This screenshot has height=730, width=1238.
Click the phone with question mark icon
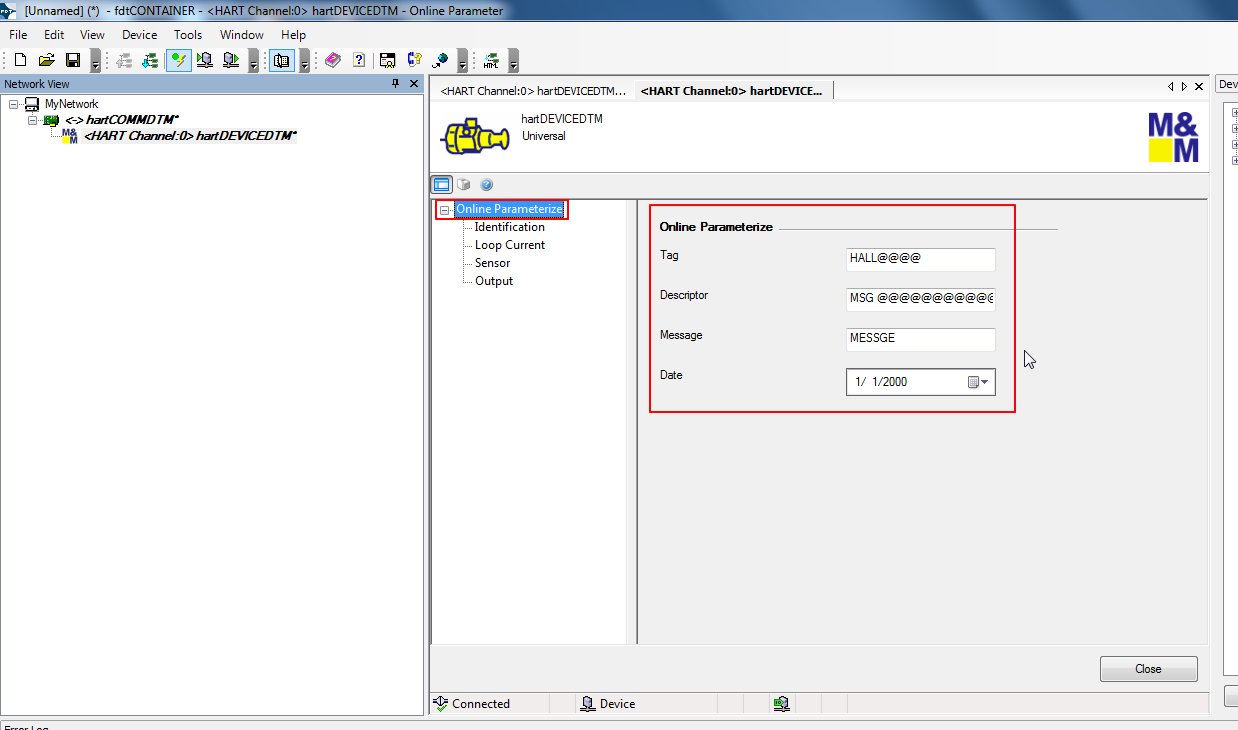point(414,60)
